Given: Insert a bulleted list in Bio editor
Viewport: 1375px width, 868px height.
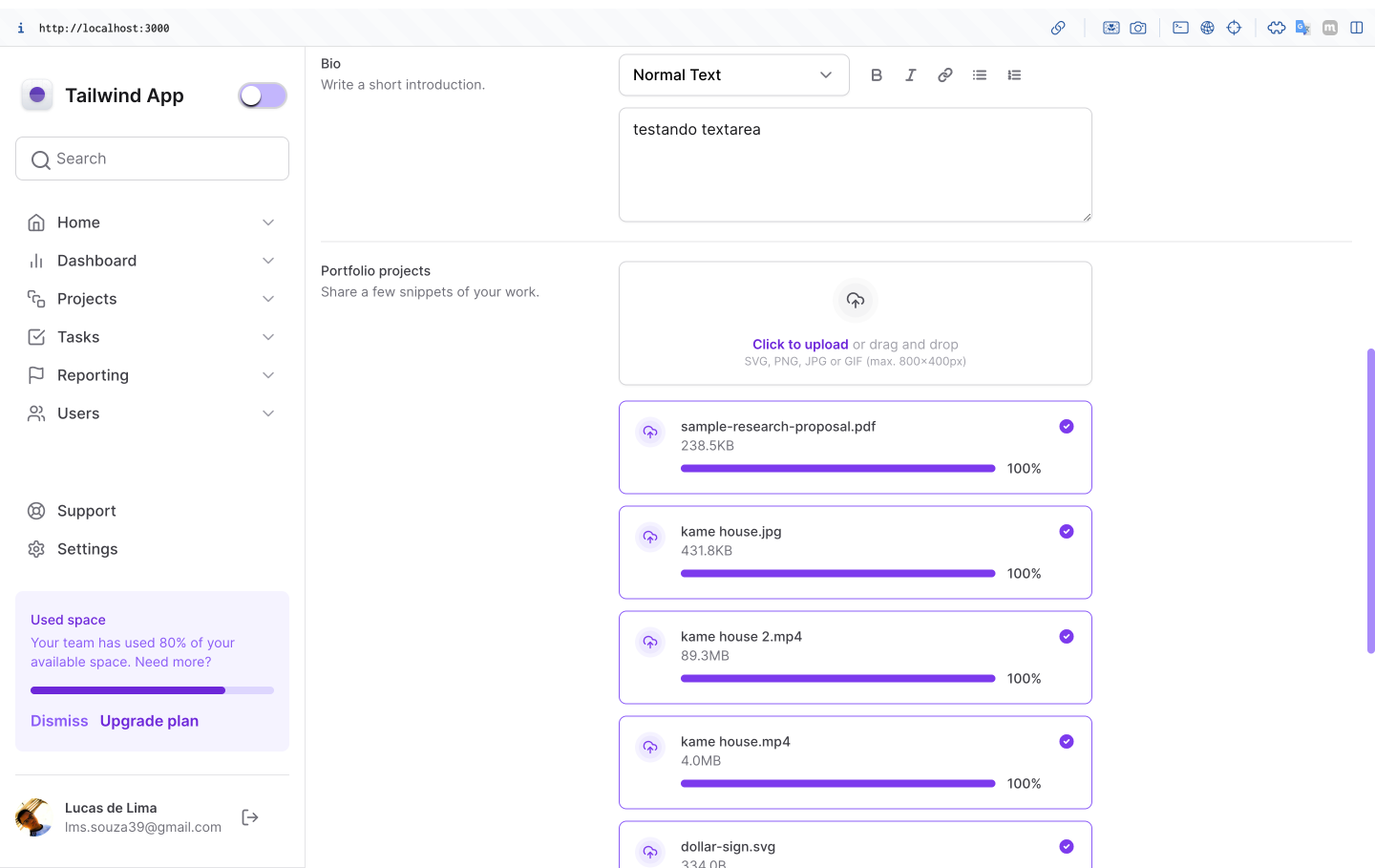Looking at the screenshot, I should click(980, 74).
